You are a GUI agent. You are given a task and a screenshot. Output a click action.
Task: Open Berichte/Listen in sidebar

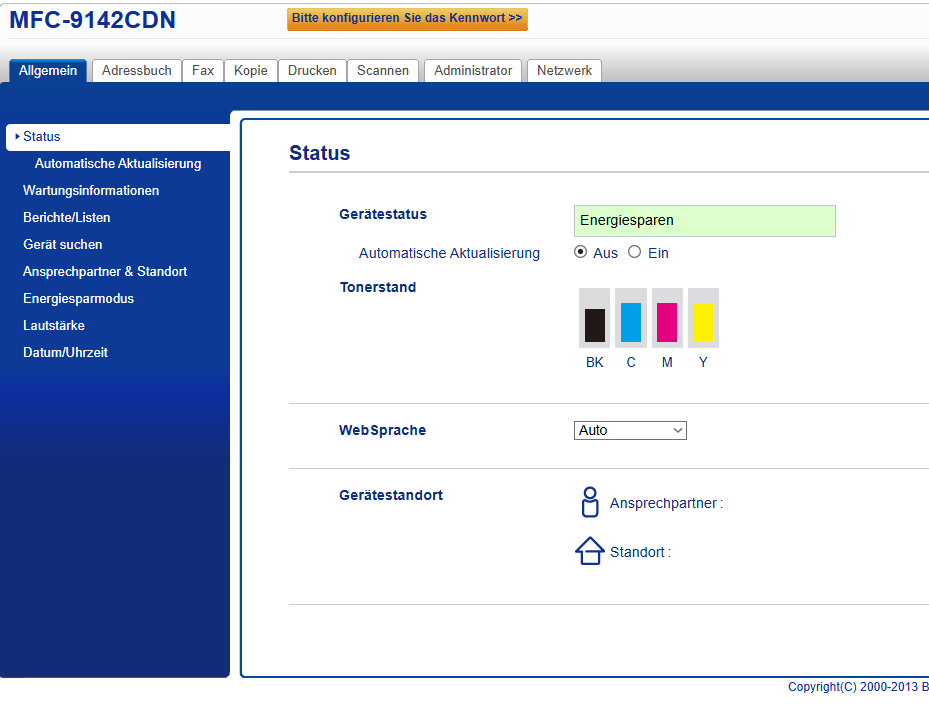tap(66, 217)
